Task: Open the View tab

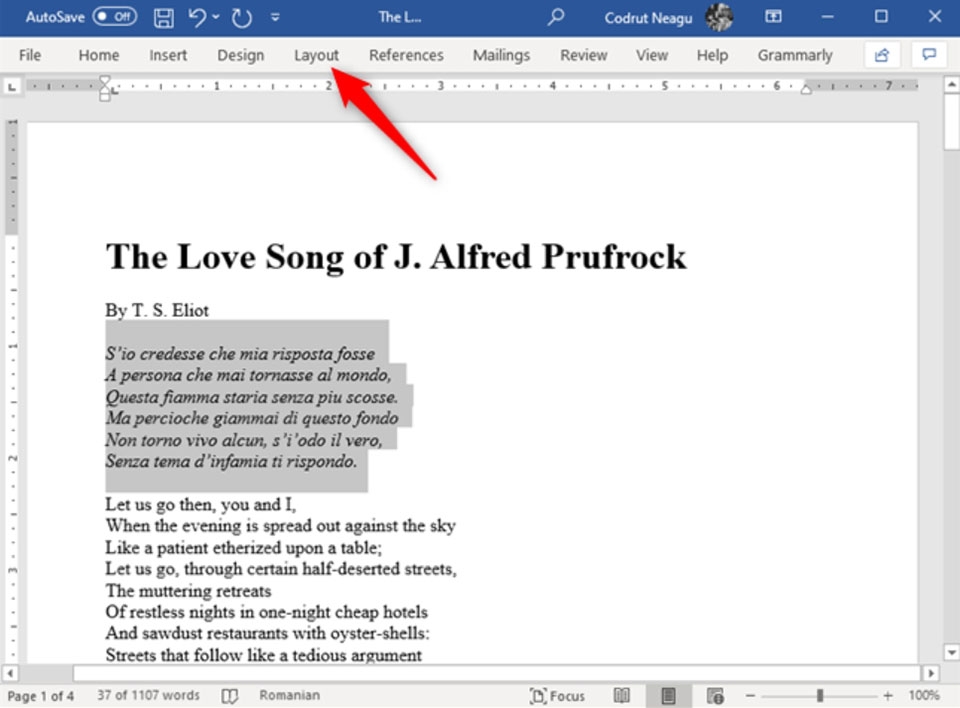Action: (651, 55)
